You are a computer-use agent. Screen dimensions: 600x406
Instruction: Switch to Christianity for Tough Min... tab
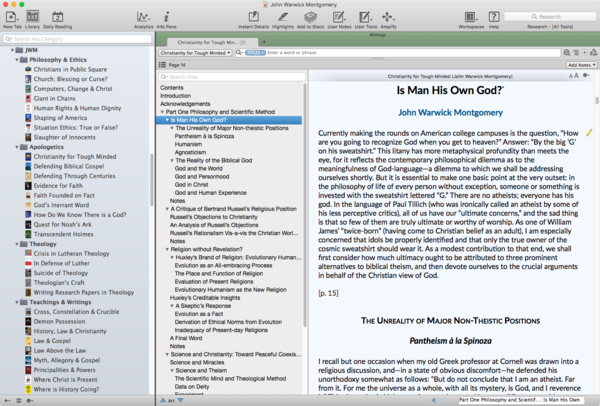211,42
